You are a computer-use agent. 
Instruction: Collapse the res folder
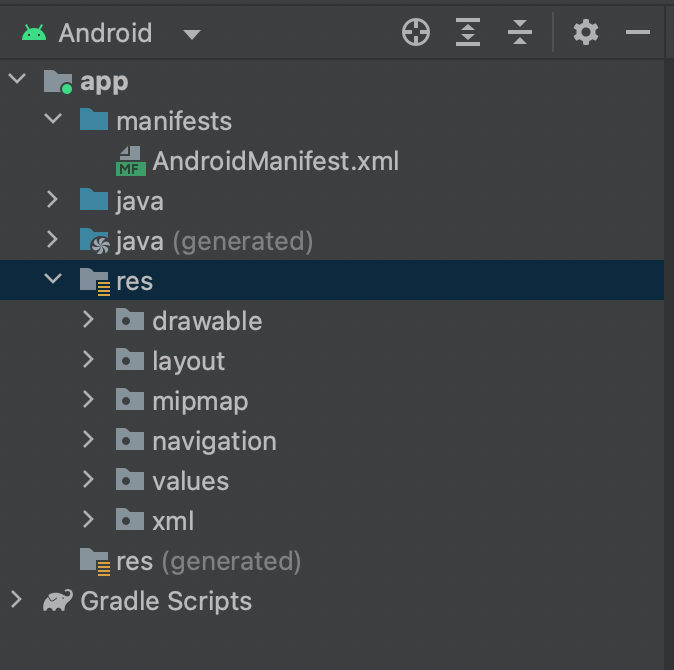pos(53,281)
